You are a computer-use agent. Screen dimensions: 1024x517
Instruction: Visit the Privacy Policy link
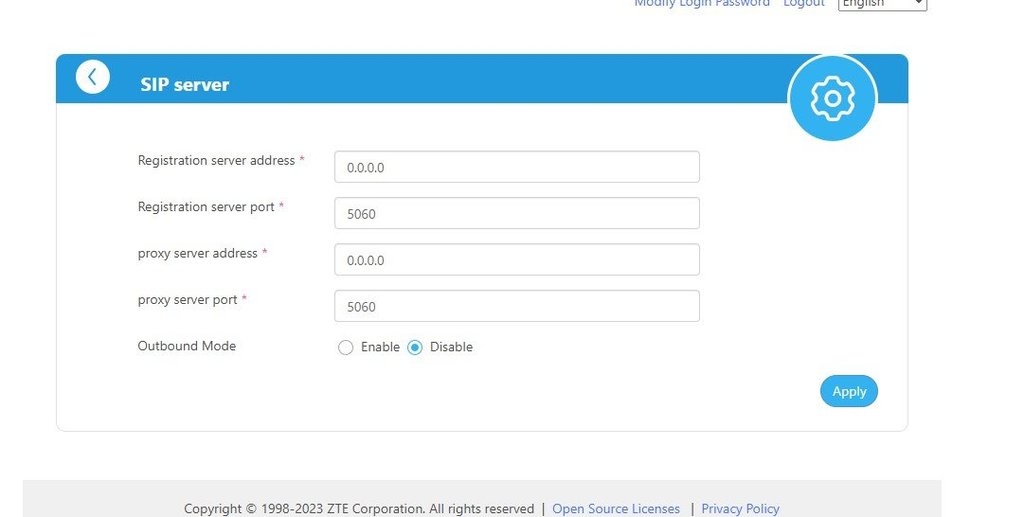[x=740, y=508]
